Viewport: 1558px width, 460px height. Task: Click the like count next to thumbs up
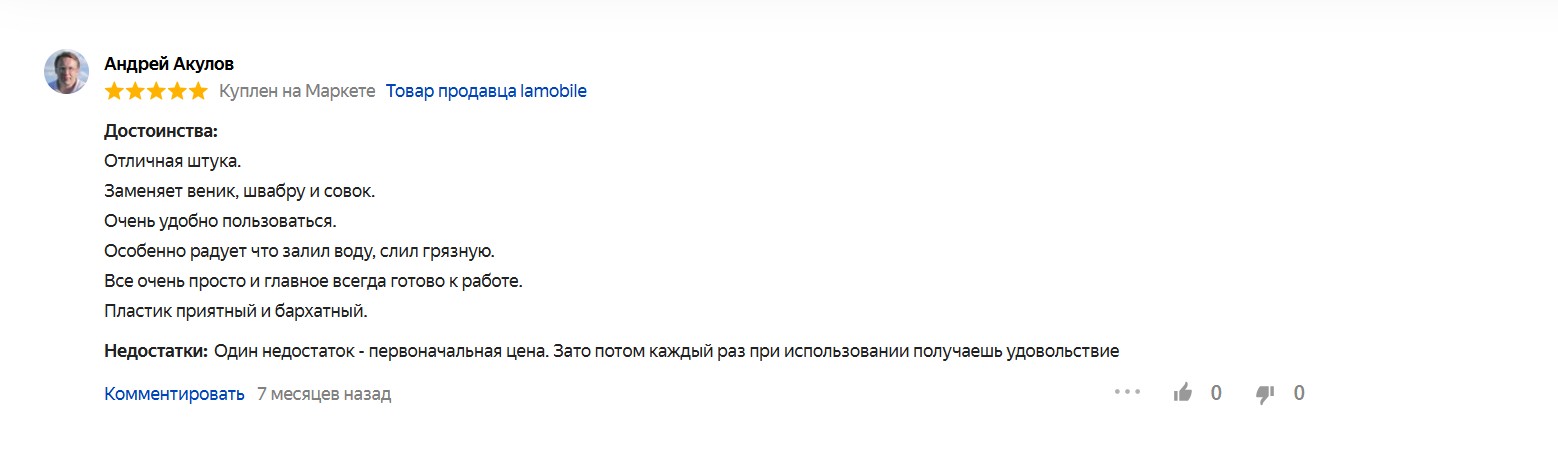[1216, 393]
